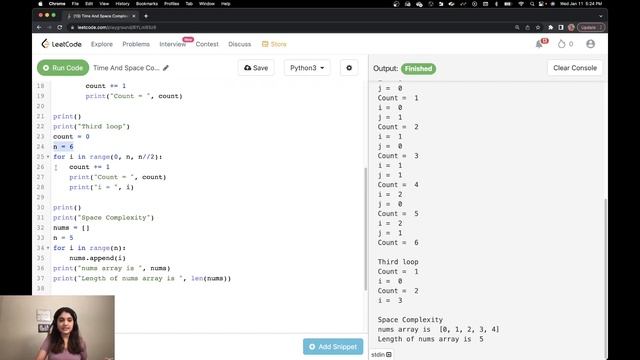Open the Interview section
The width and height of the screenshot is (640, 360).
click(x=172, y=44)
